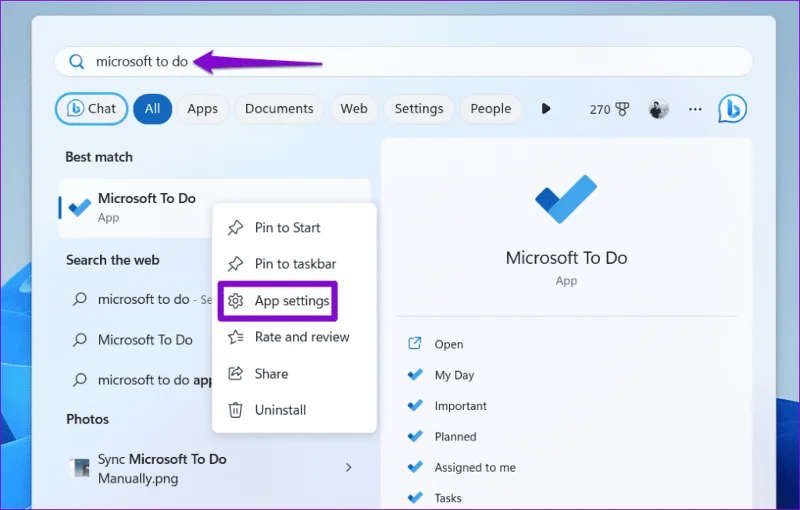Choose Pin to Start from context menu

point(294,227)
